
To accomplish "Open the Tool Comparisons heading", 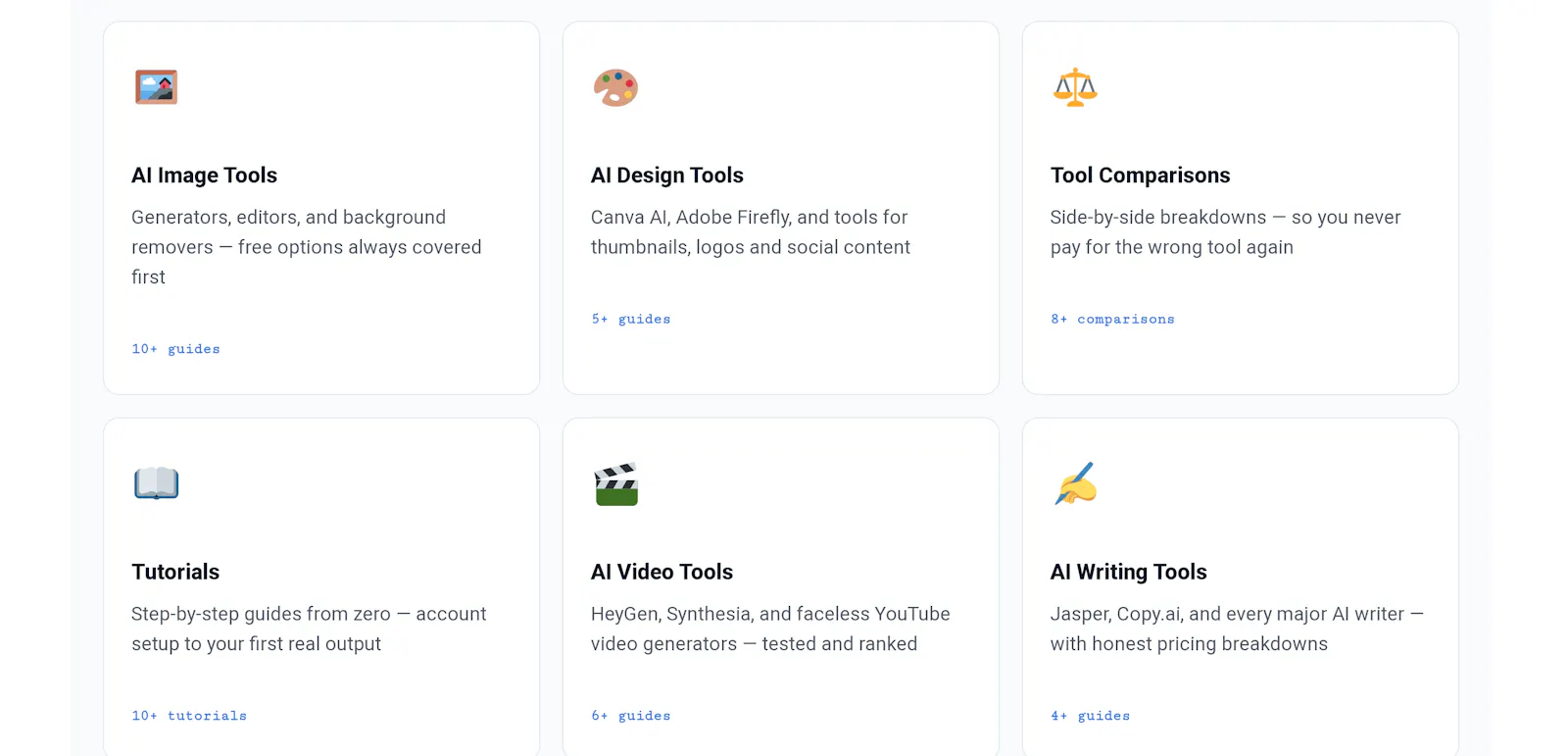I will (1140, 176).
